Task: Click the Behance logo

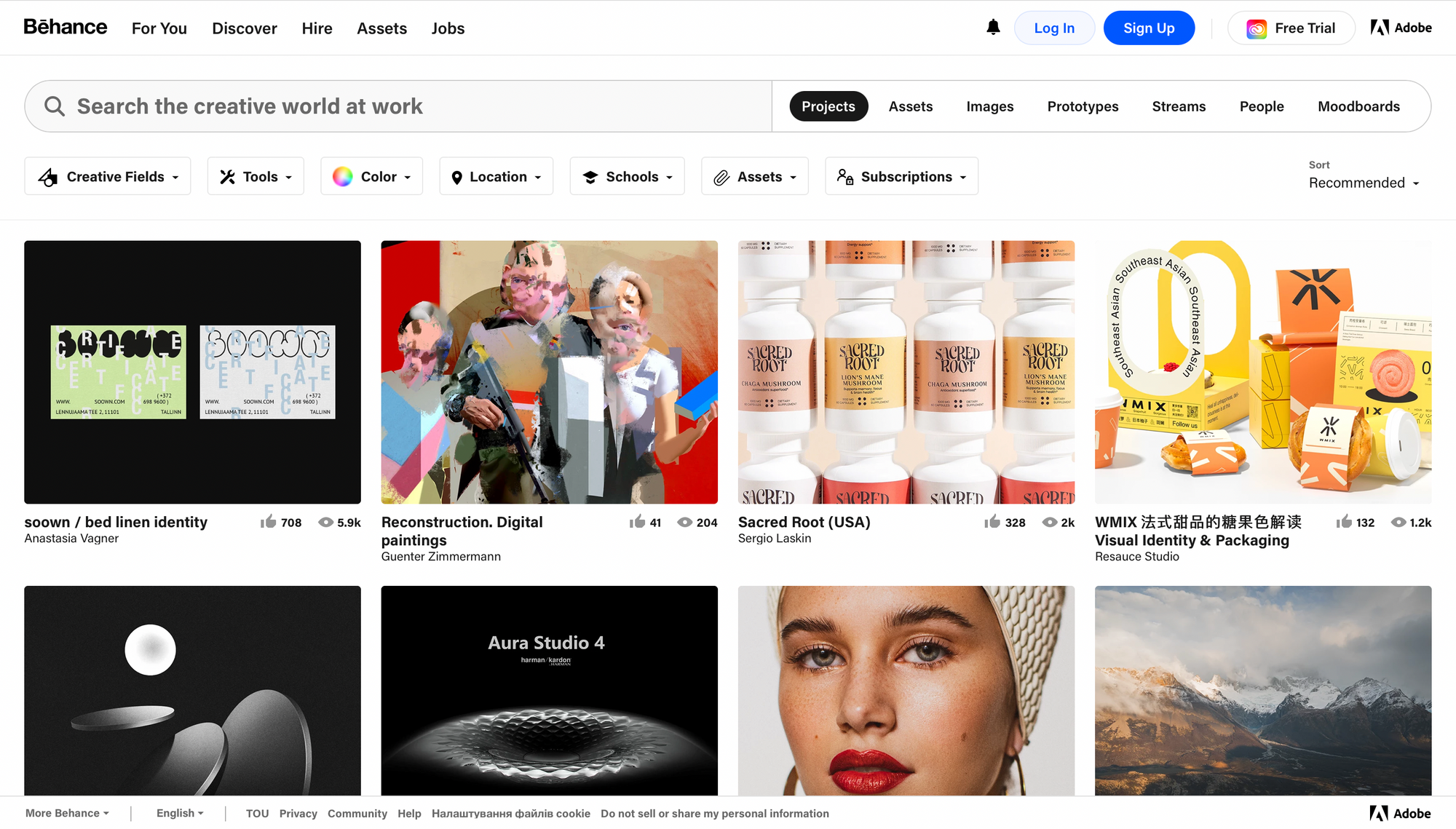Action: point(66,28)
